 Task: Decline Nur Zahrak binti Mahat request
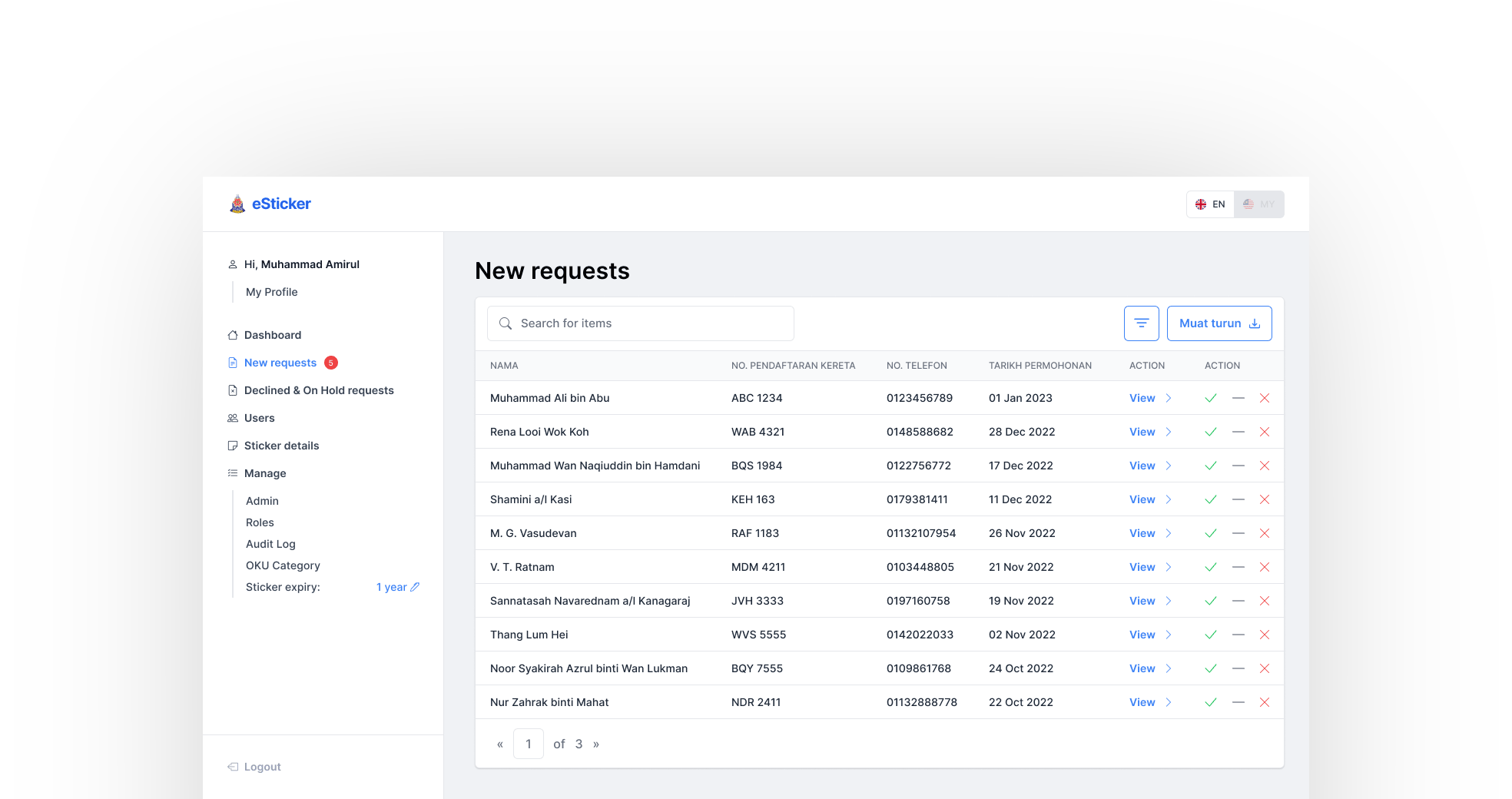pyautogui.click(x=1265, y=702)
